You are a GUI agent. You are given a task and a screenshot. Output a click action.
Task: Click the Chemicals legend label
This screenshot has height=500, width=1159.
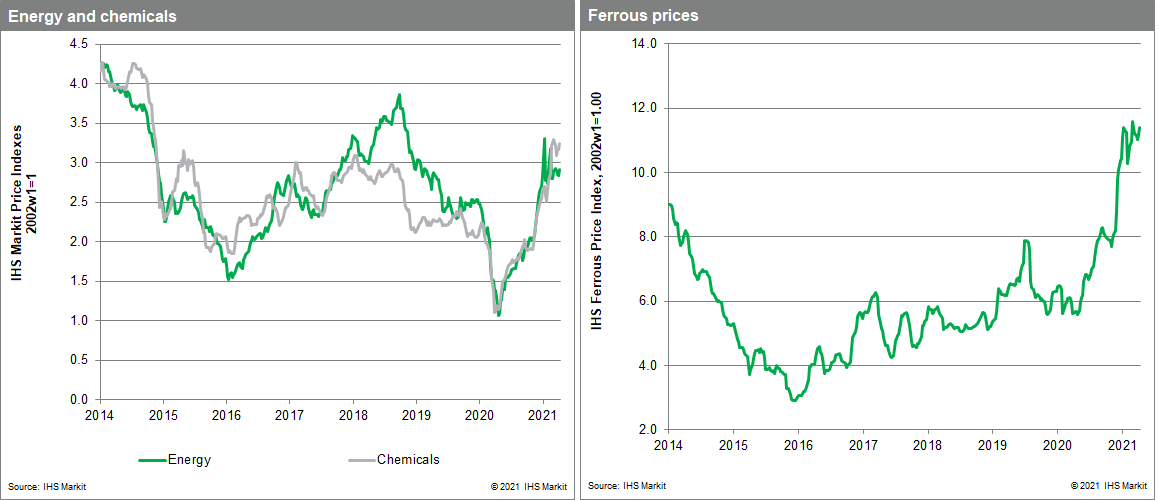click(408, 460)
